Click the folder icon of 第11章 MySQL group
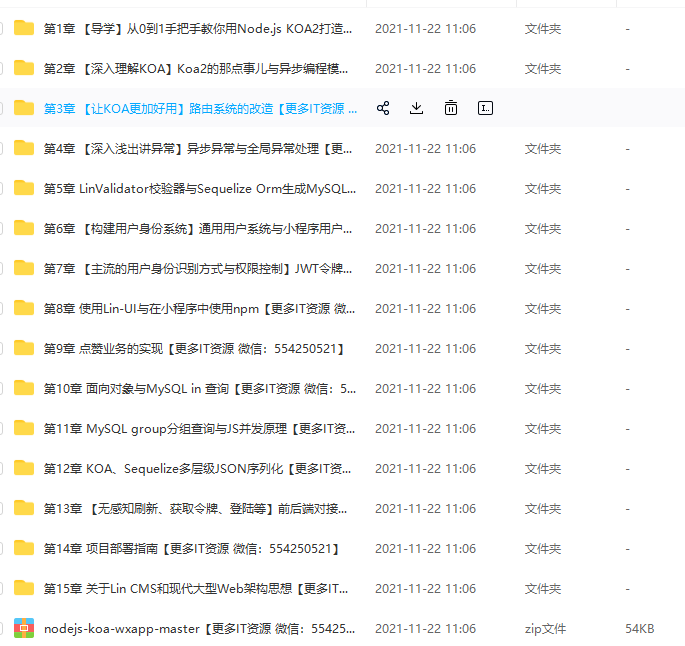This screenshot has width=685, height=646. pyautogui.click(x=24, y=428)
